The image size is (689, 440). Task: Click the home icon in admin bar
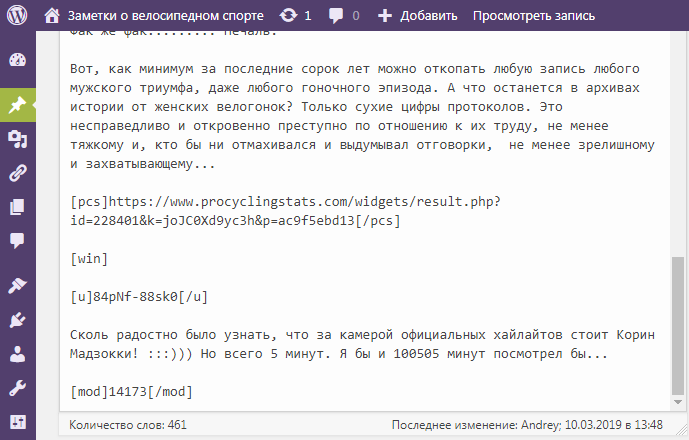coord(52,16)
